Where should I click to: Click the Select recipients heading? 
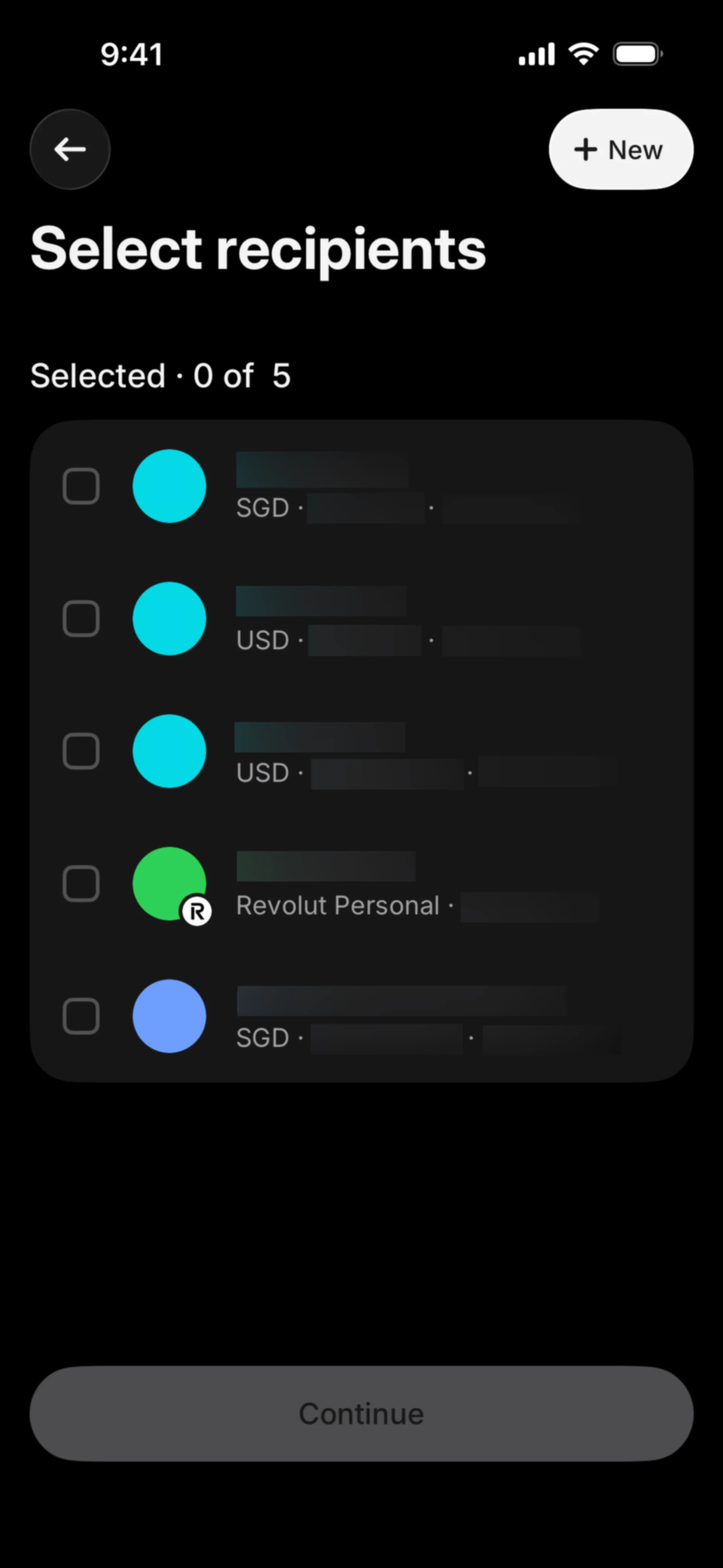[x=258, y=249]
